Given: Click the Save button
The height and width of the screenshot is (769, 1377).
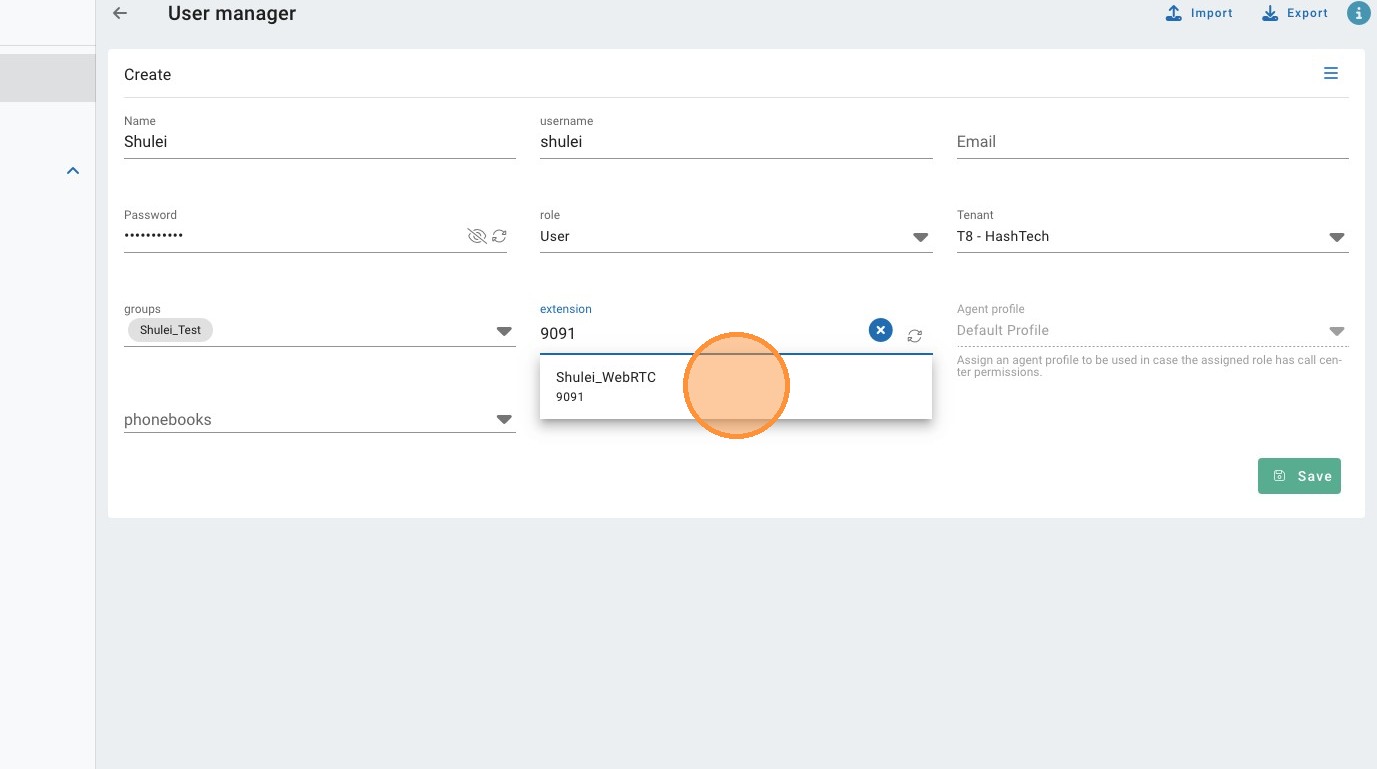Looking at the screenshot, I should click(1299, 476).
